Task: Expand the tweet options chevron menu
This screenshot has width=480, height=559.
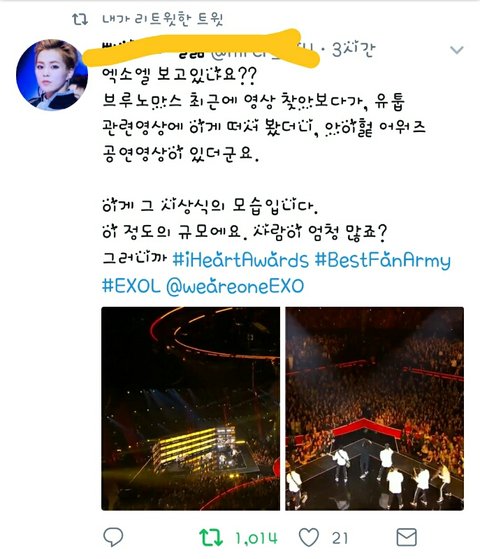Action: point(456,50)
